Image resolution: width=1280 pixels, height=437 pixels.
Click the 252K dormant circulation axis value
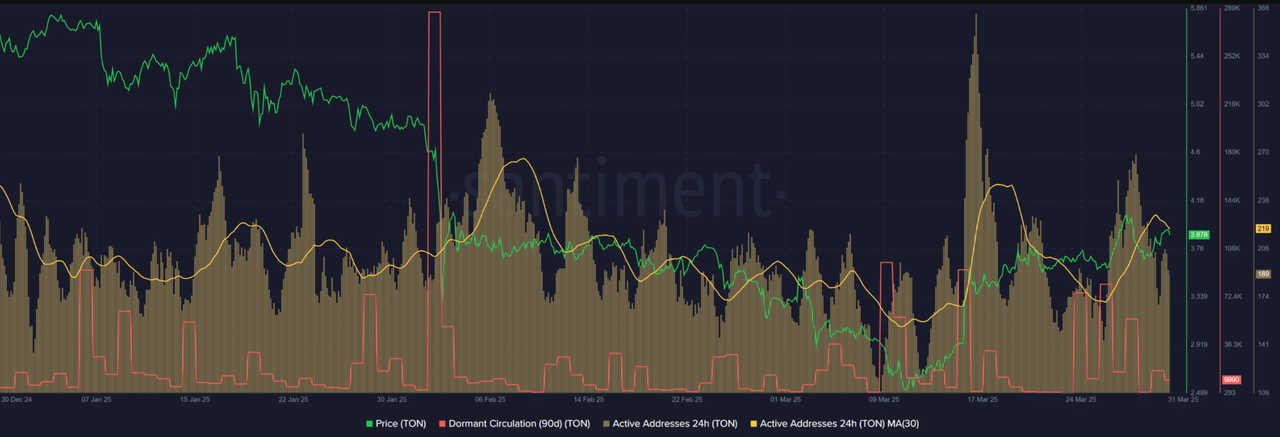pos(1232,56)
